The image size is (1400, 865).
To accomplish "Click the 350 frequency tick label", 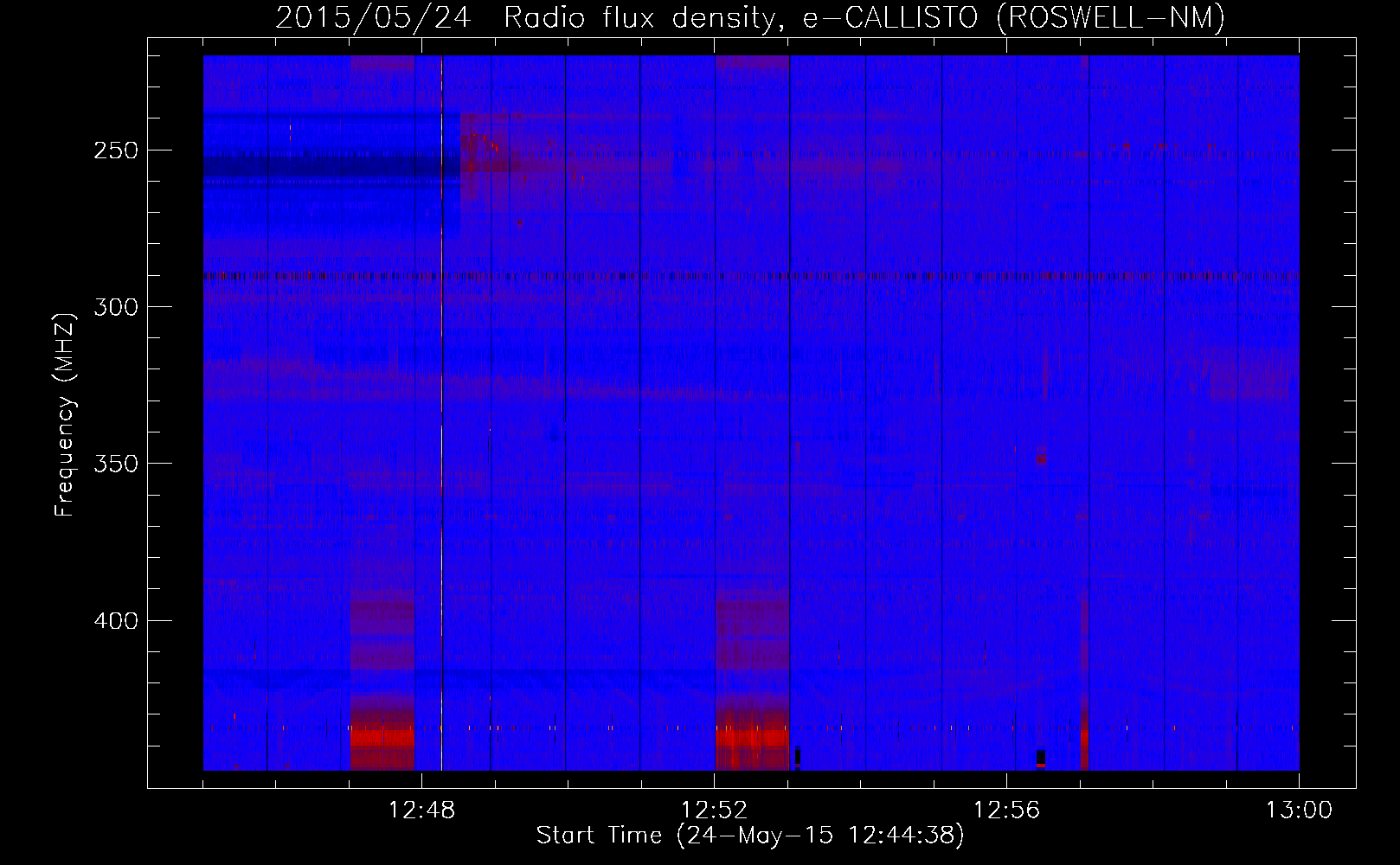I will 115,465.
